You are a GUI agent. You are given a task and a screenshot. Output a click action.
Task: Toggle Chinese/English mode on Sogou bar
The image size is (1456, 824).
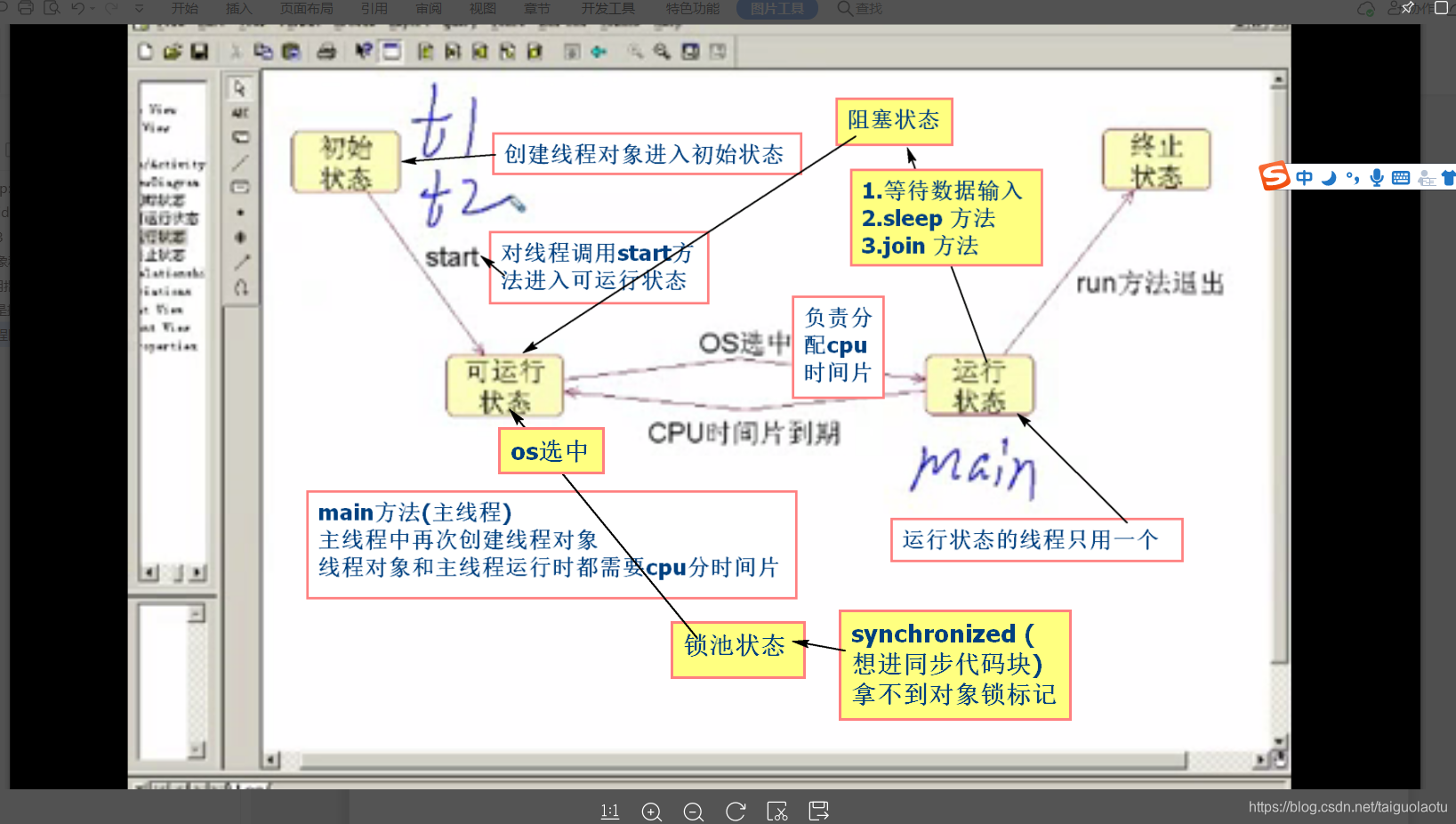click(x=1304, y=178)
